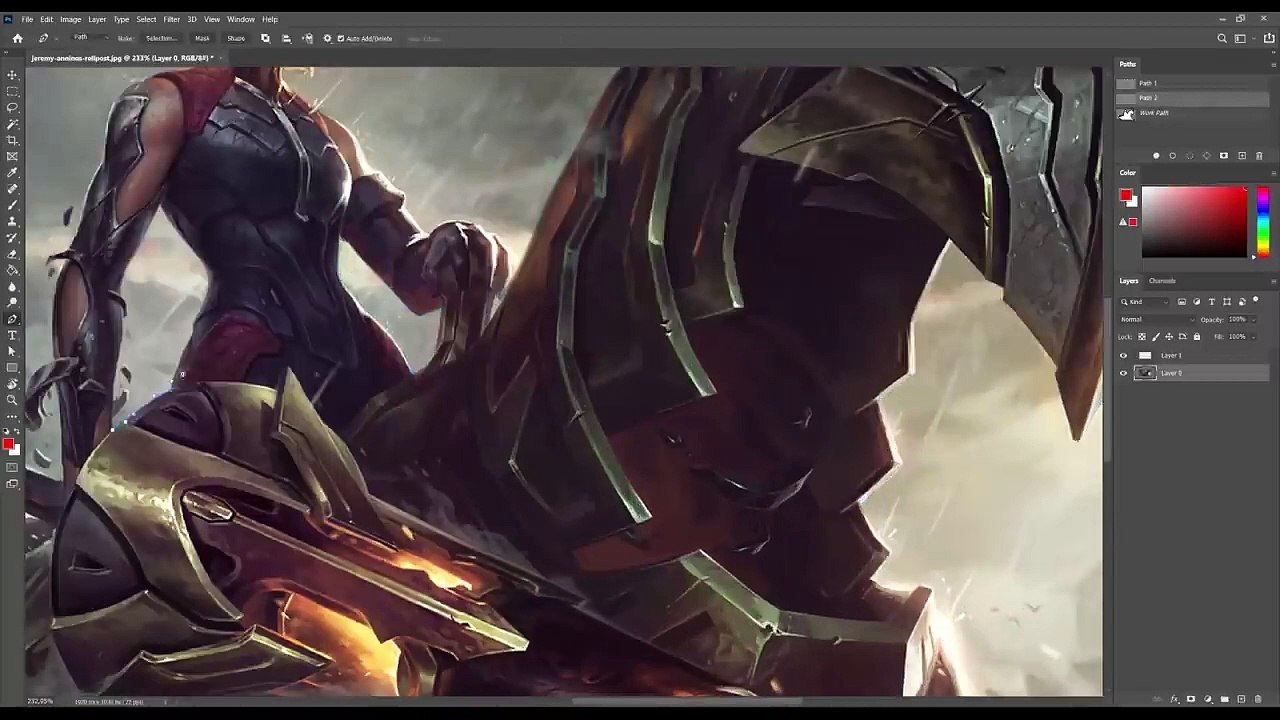Open Paths panel menu

[1273, 64]
